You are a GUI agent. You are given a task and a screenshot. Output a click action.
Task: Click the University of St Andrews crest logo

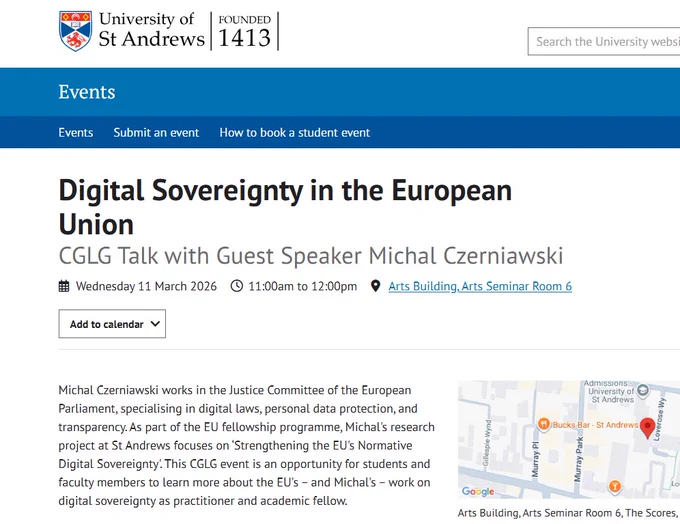click(75, 31)
